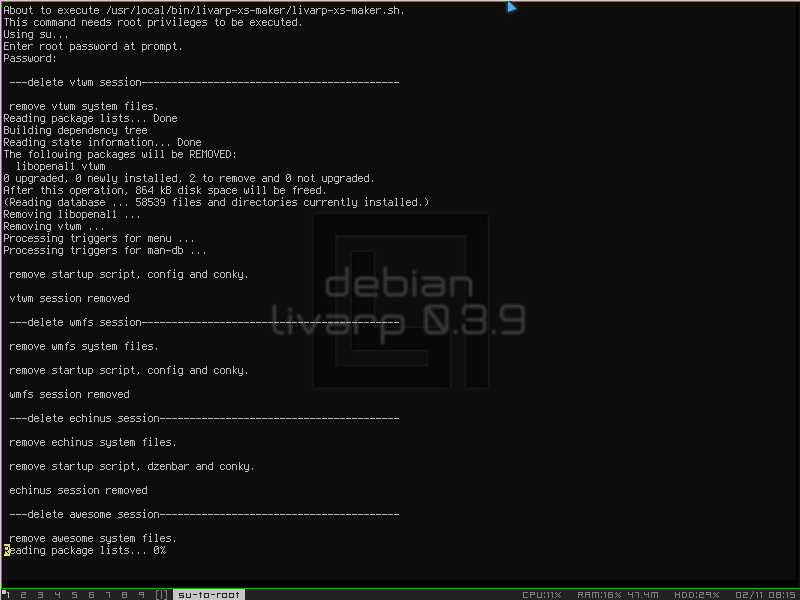Click the '---delete echinus session' header line
Screen dimensions: 800x600
point(204,418)
